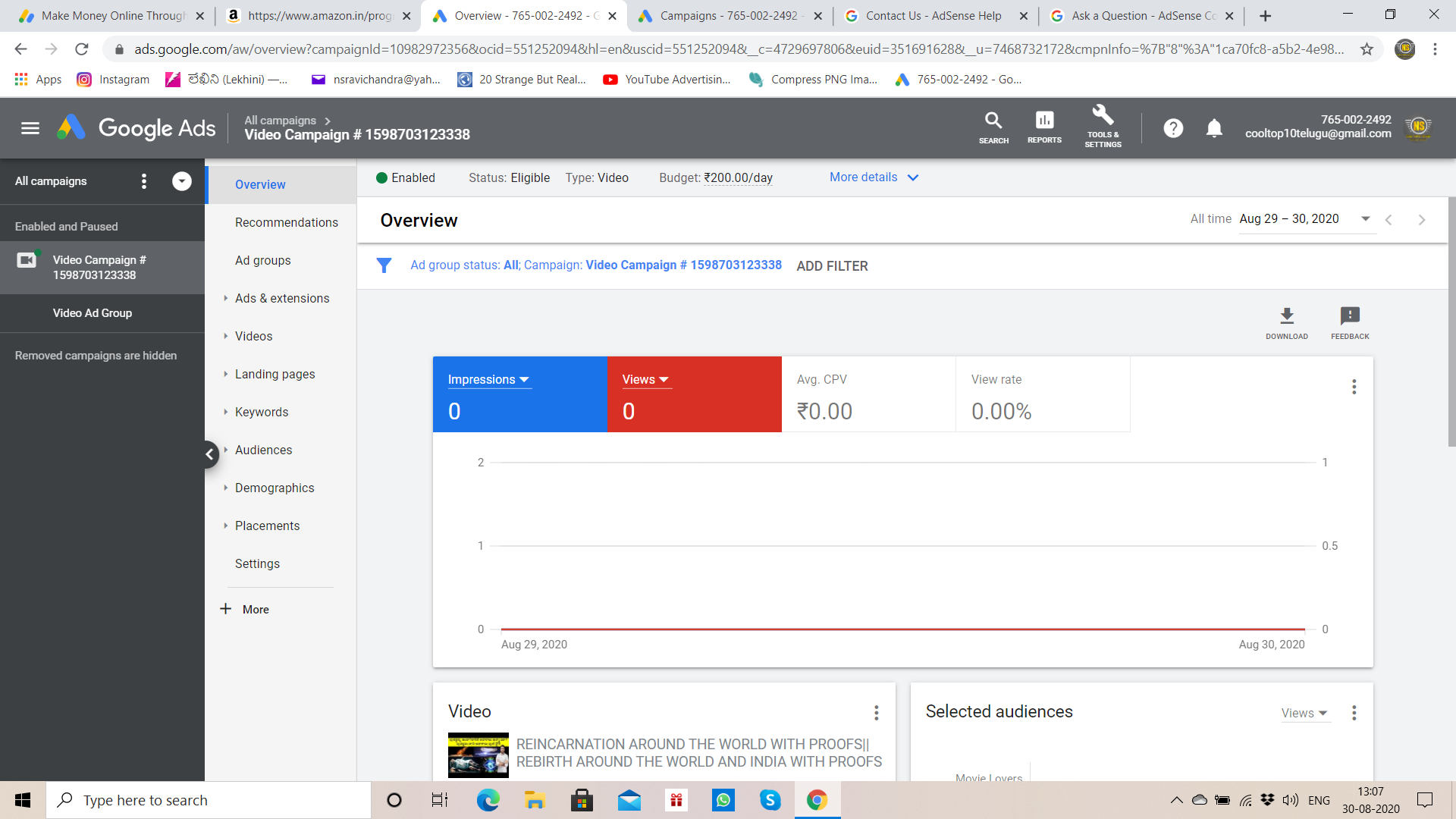
Task: Click the ADD FILTER button
Action: [x=832, y=266]
